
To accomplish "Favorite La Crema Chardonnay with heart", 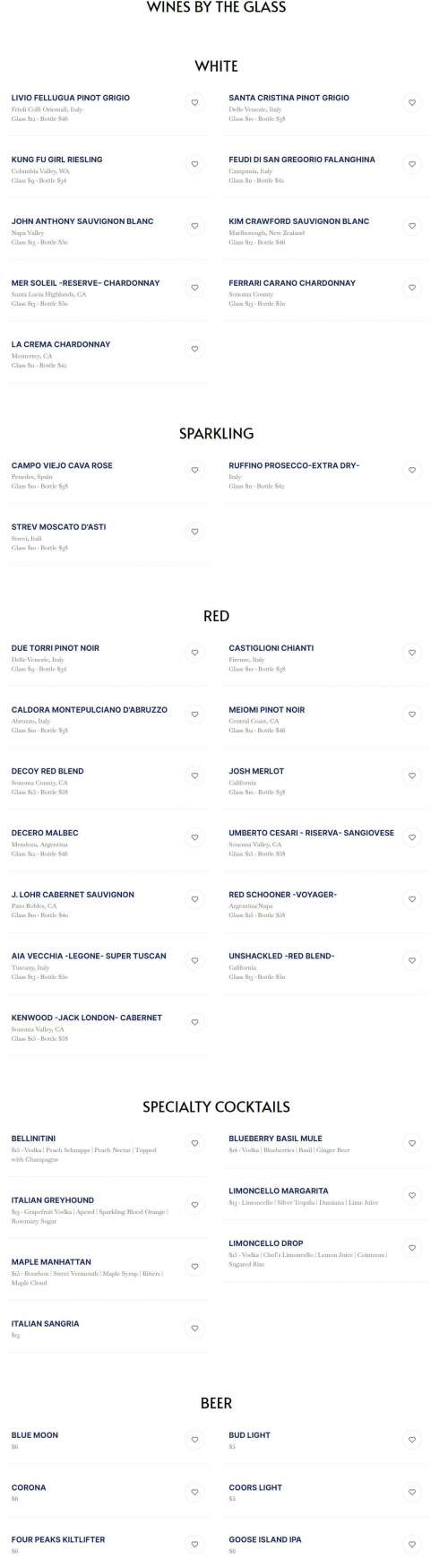I will coord(194,350).
